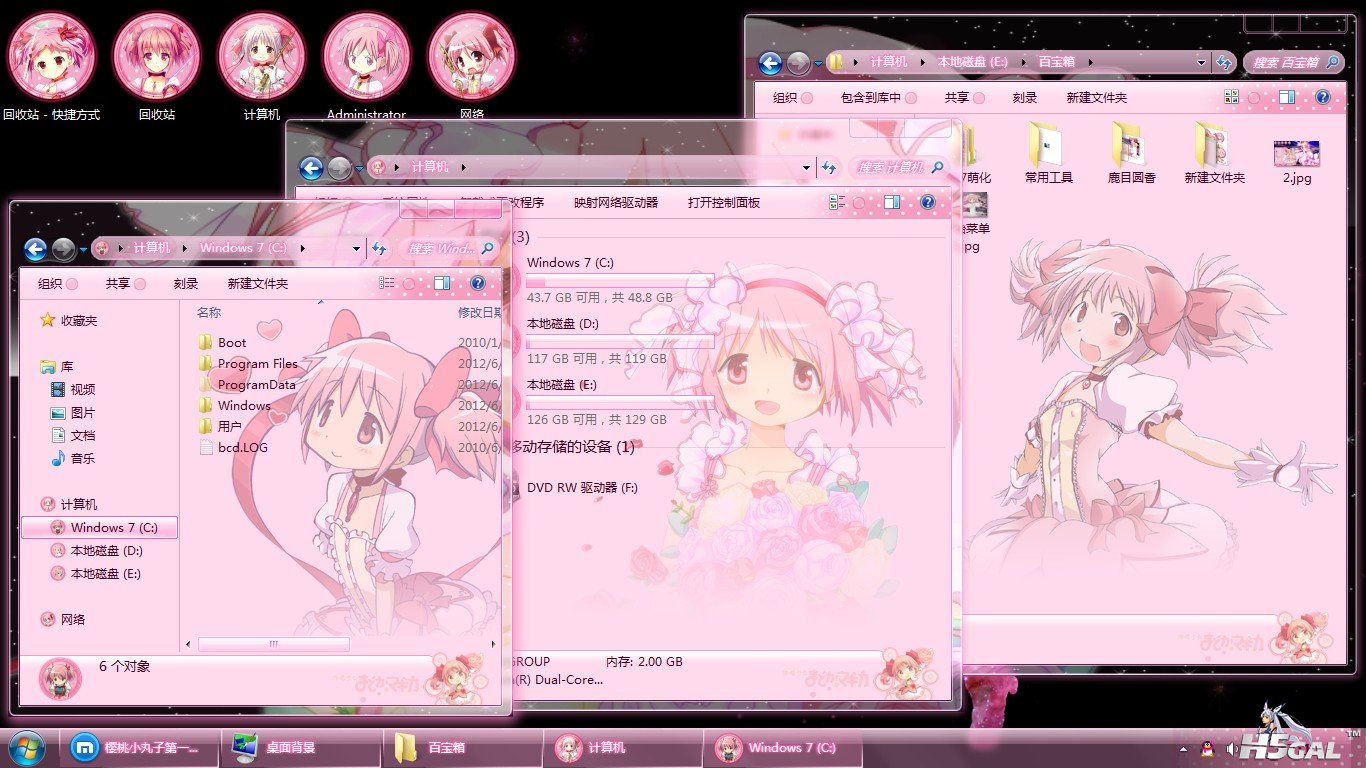The image size is (1366, 768).
Task: Select 网络 in the navigation pane
Action: 63,620
